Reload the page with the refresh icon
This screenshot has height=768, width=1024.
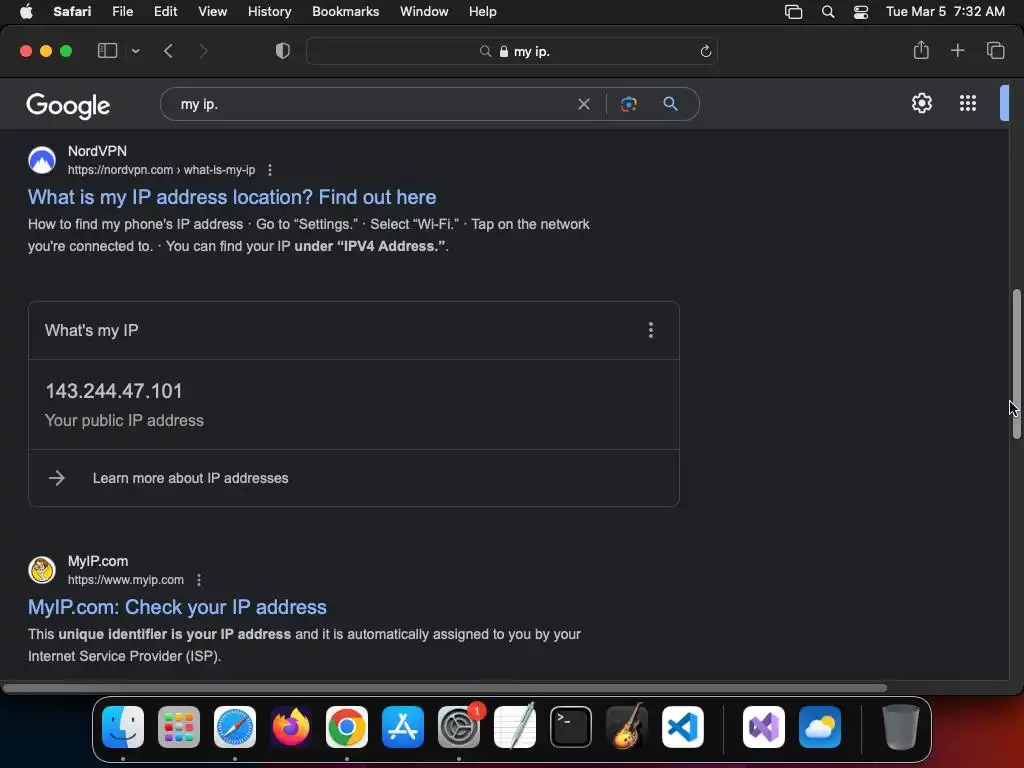[x=705, y=52]
